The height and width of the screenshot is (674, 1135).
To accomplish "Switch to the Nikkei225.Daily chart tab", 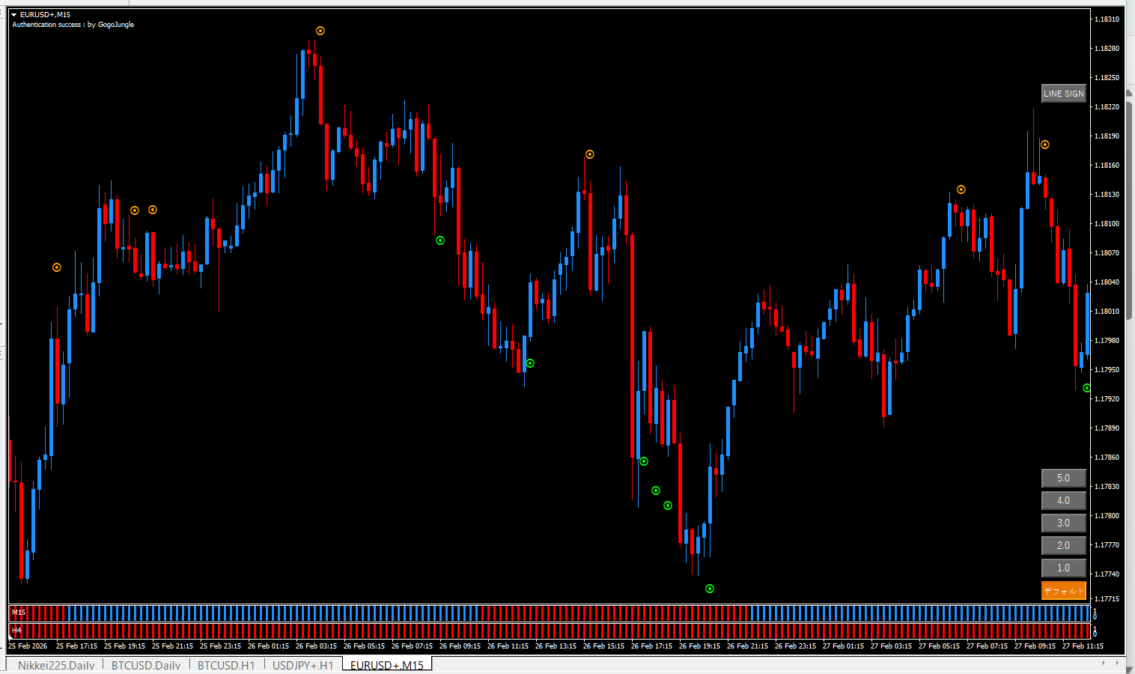I will coord(54,665).
